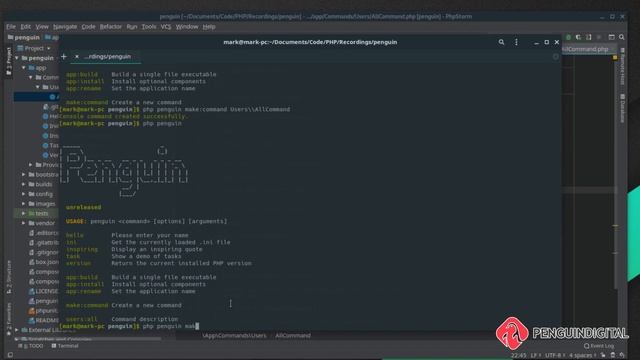Viewport: 640px width, 360px height.
Task: Open the Edit menu
Action: [26, 27]
